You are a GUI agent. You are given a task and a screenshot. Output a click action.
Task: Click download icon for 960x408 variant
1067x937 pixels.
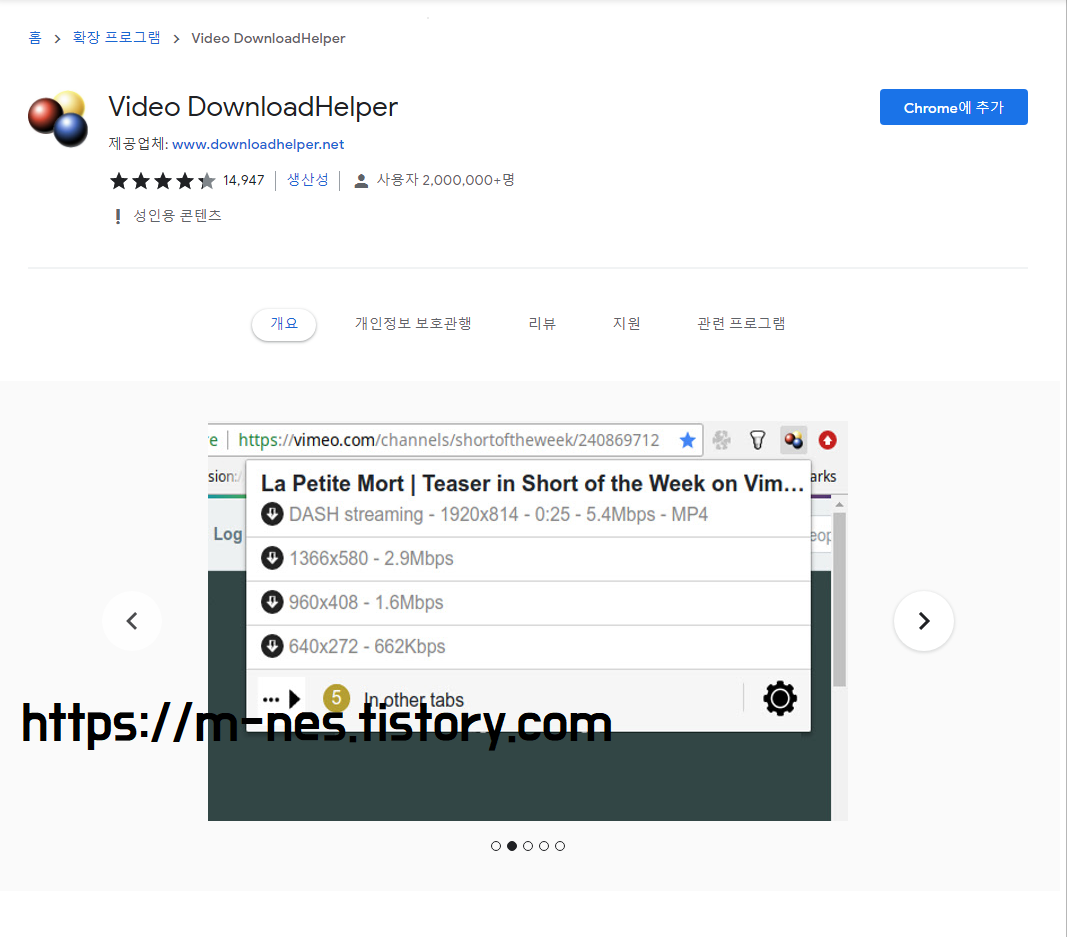pos(272,602)
